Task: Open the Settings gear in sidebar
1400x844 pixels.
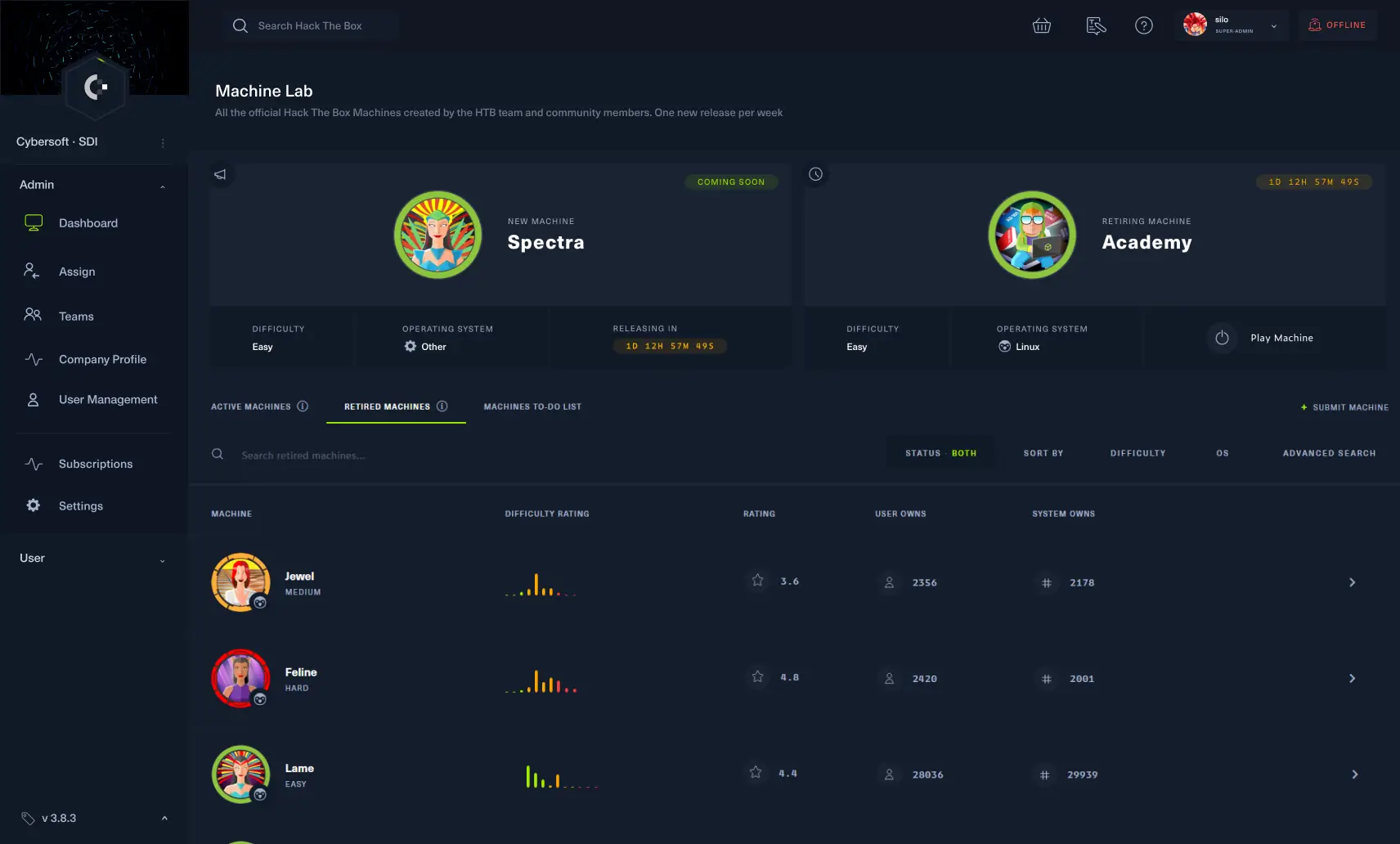Action: click(33, 505)
